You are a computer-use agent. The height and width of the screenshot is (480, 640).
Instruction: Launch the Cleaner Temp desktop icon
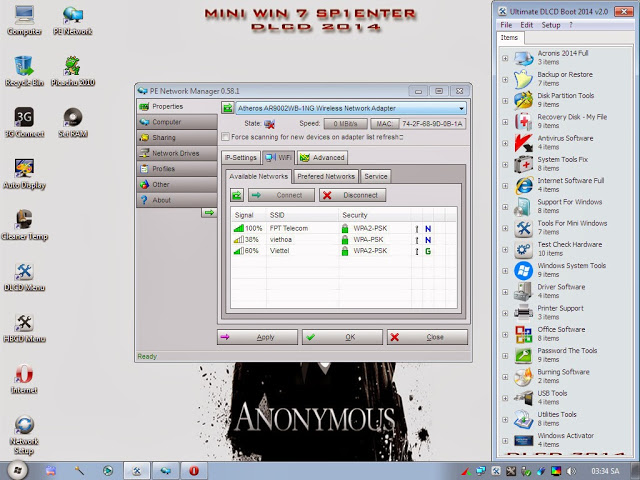coord(24,225)
